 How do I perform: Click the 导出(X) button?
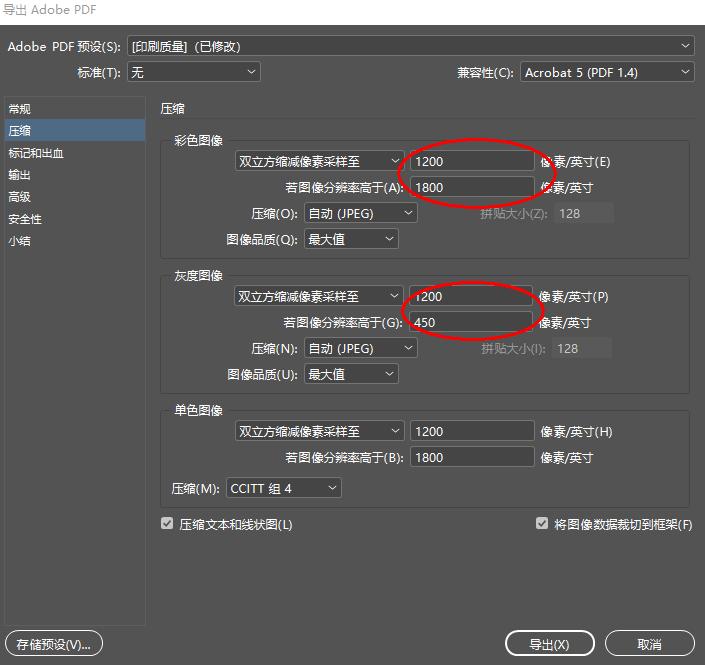coord(549,644)
